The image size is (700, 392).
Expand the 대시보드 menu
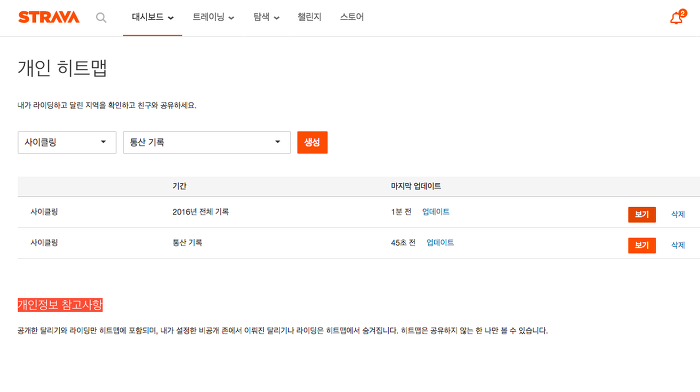(x=153, y=17)
